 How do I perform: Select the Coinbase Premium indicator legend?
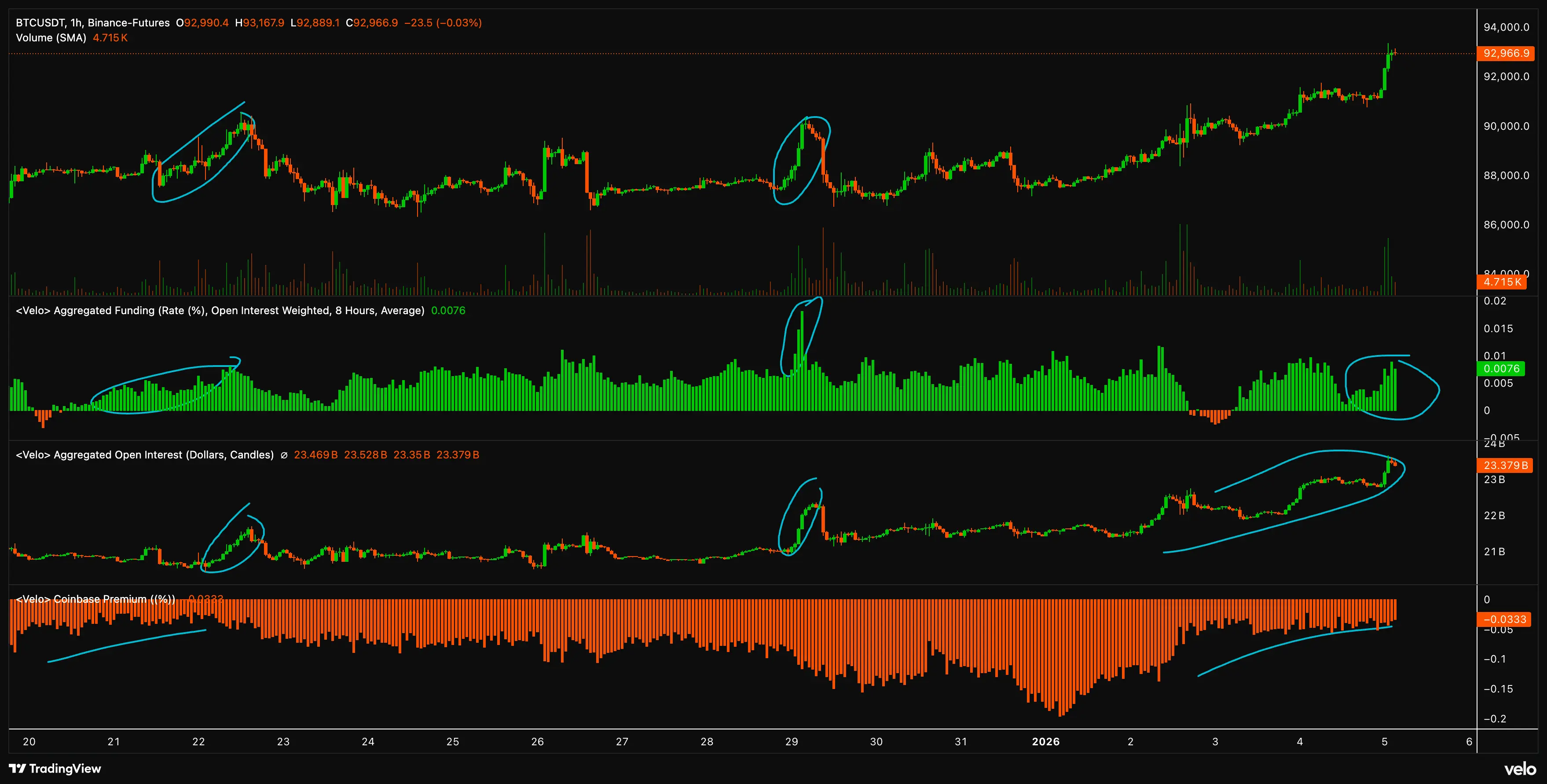pos(96,599)
